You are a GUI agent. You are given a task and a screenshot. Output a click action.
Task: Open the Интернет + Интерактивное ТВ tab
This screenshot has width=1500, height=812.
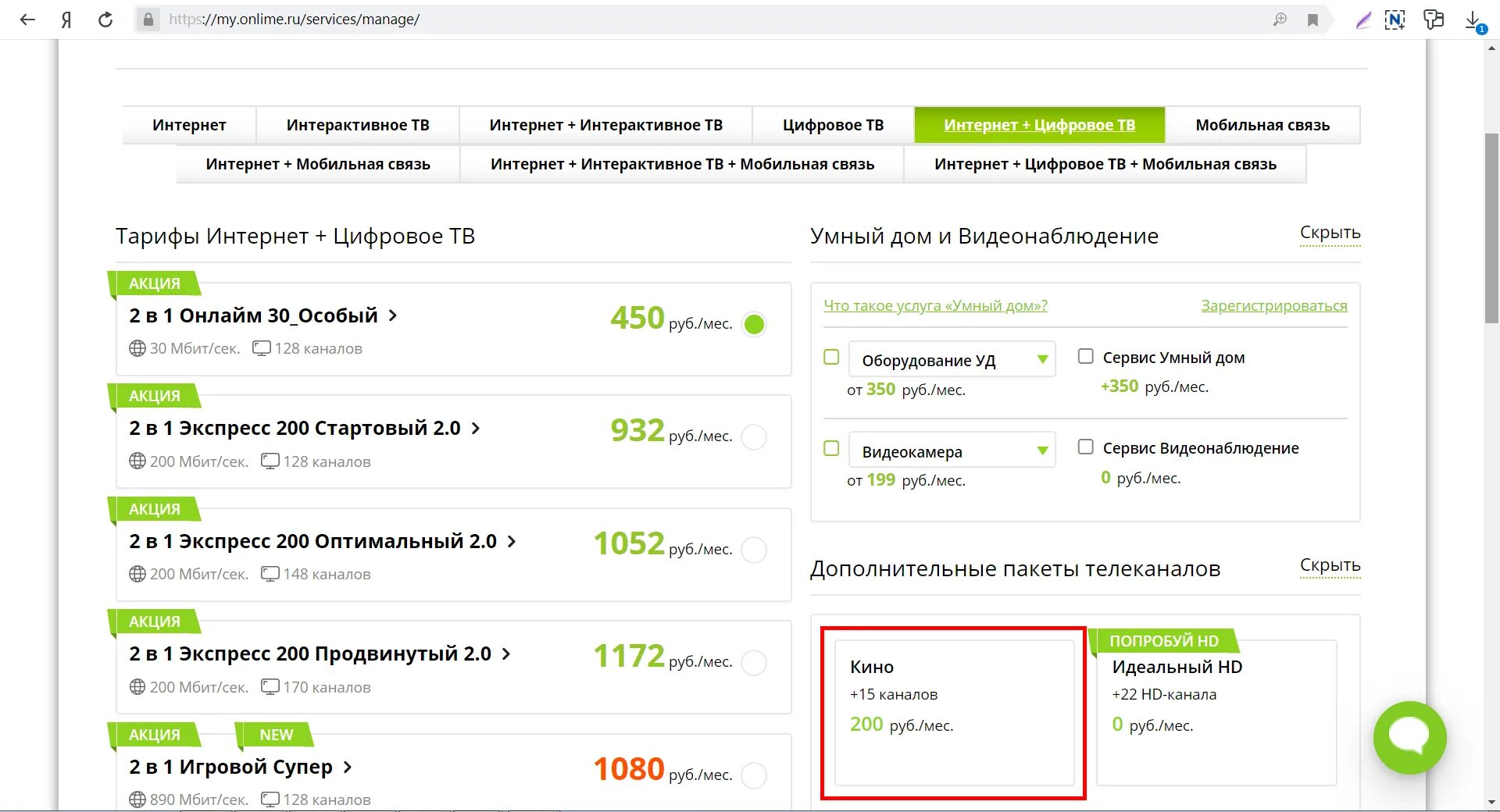click(605, 125)
